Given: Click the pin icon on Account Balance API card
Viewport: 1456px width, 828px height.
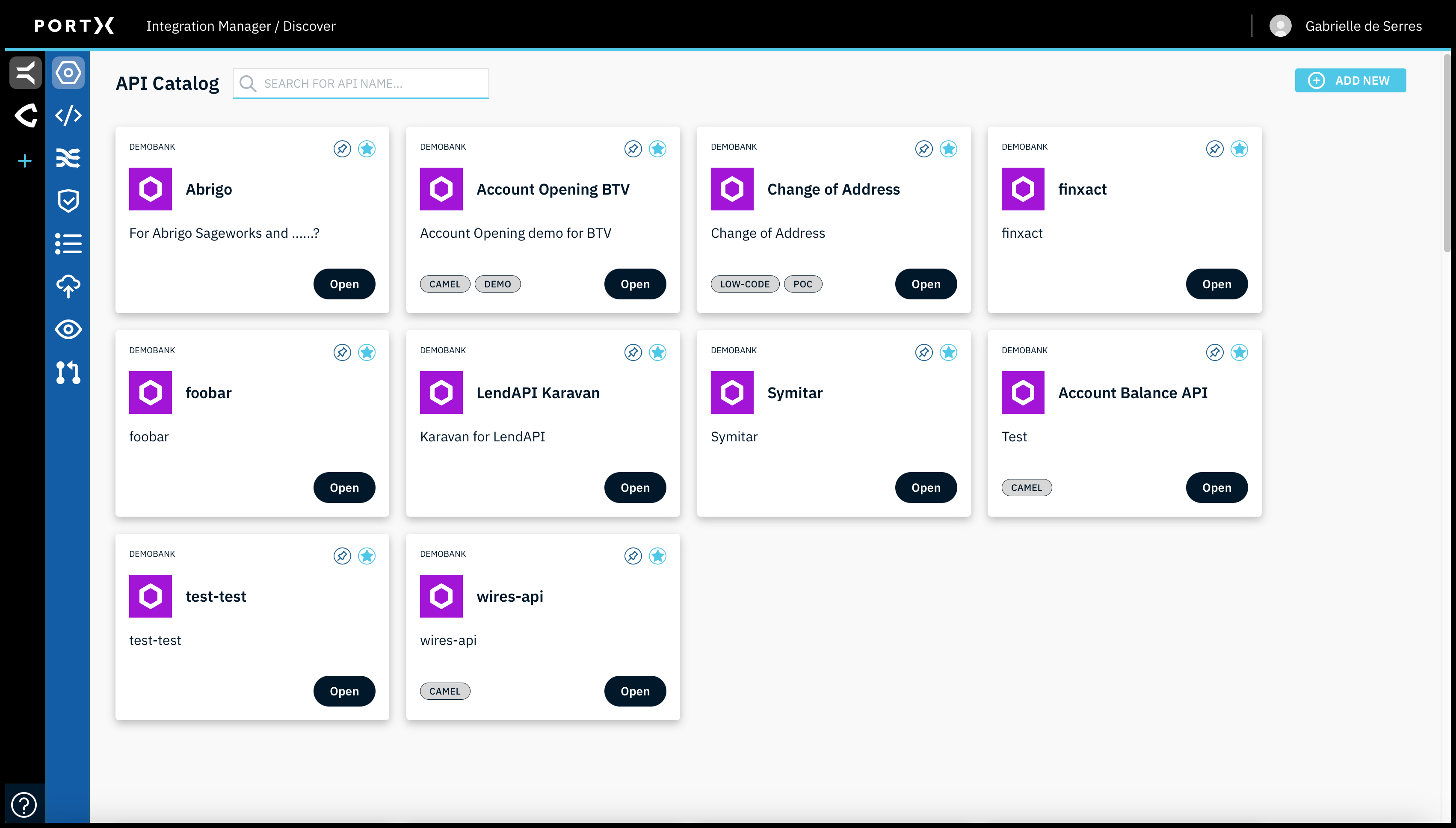Looking at the screenshot, I should (1215, 352).
